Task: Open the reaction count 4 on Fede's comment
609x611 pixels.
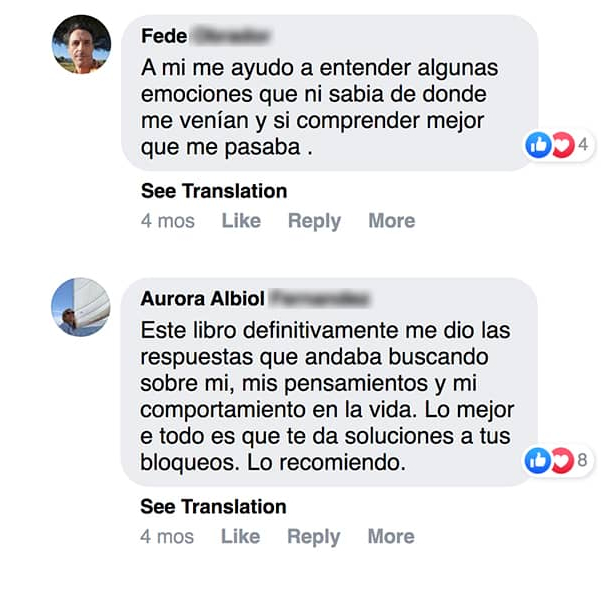Action: tap(582, 146)
